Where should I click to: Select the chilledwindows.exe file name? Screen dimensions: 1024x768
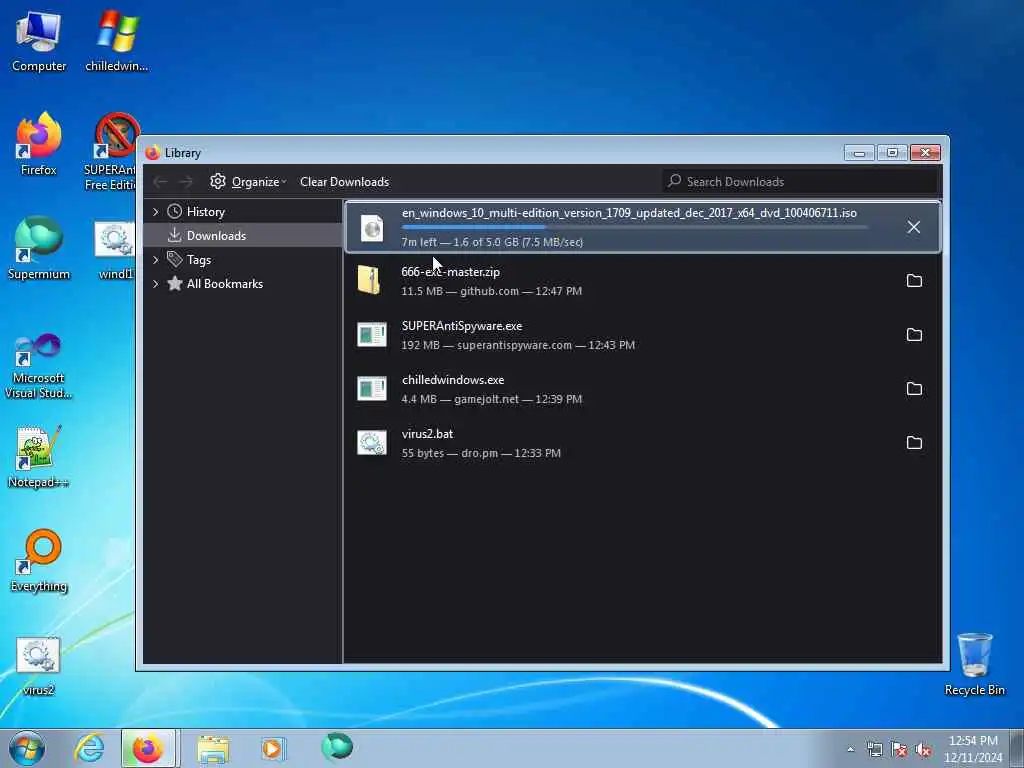tap(453, 379)
